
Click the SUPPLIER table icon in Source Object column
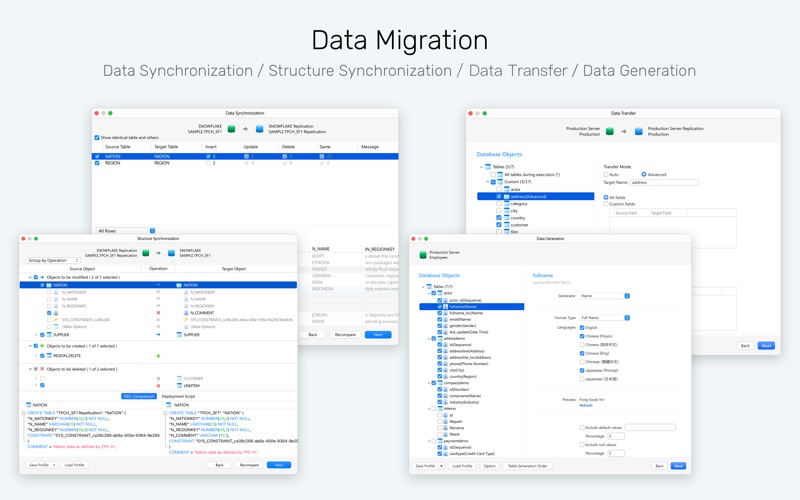(49, 335)
